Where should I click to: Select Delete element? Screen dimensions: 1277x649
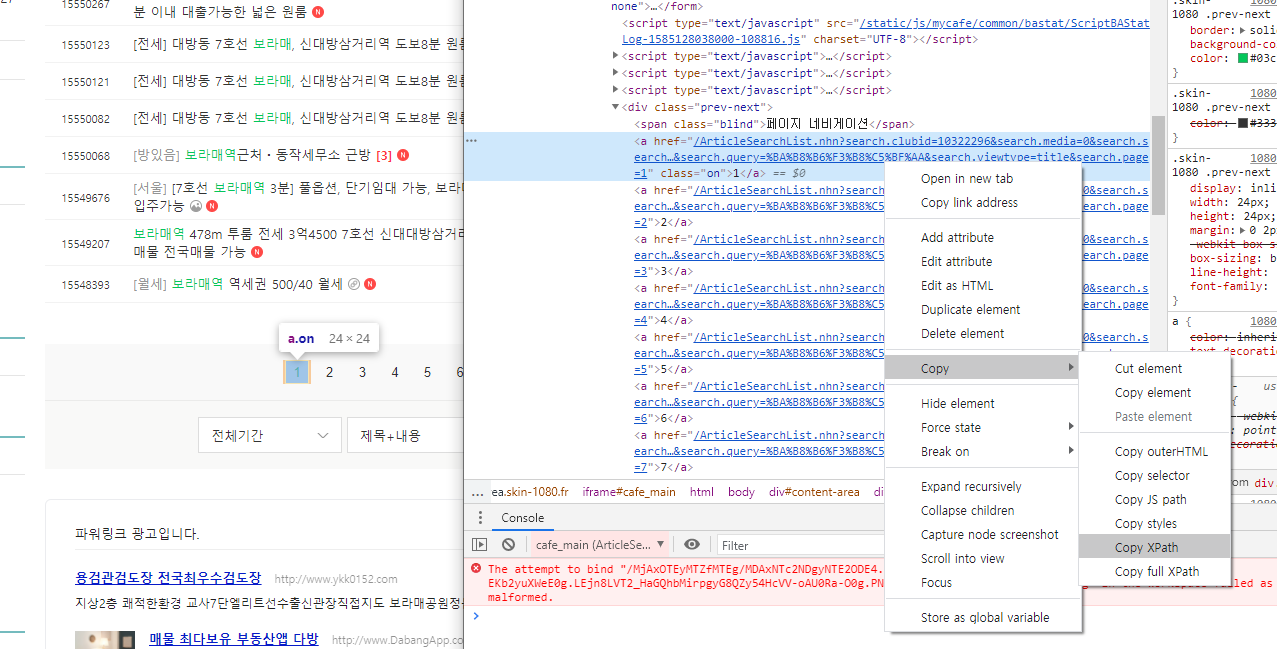coord(983,333)
